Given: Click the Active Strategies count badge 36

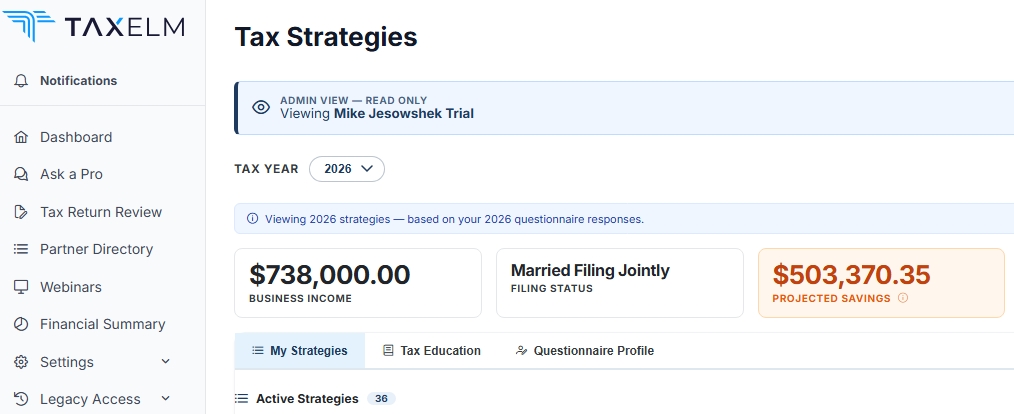Looking at the screenshot, I should tap(381, 398).
